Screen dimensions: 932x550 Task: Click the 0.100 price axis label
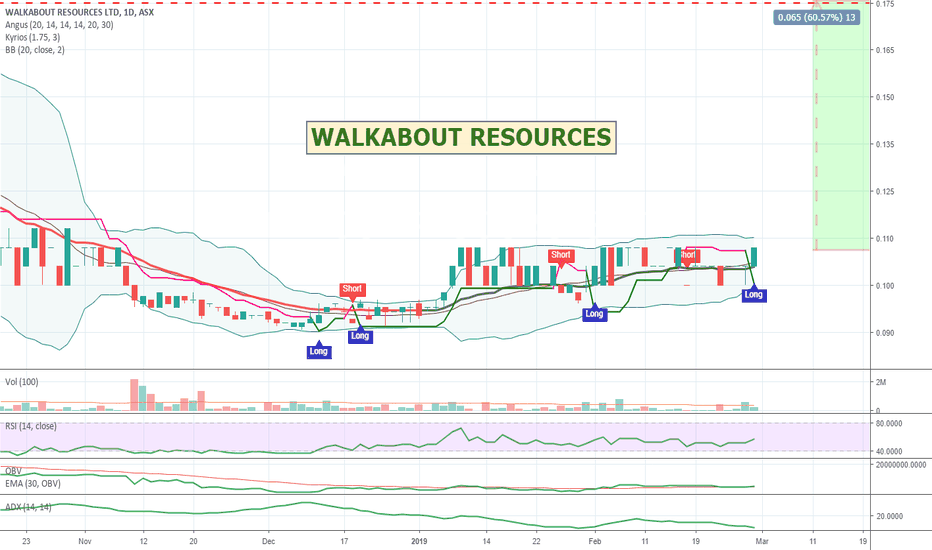click(x=885, y=285)
